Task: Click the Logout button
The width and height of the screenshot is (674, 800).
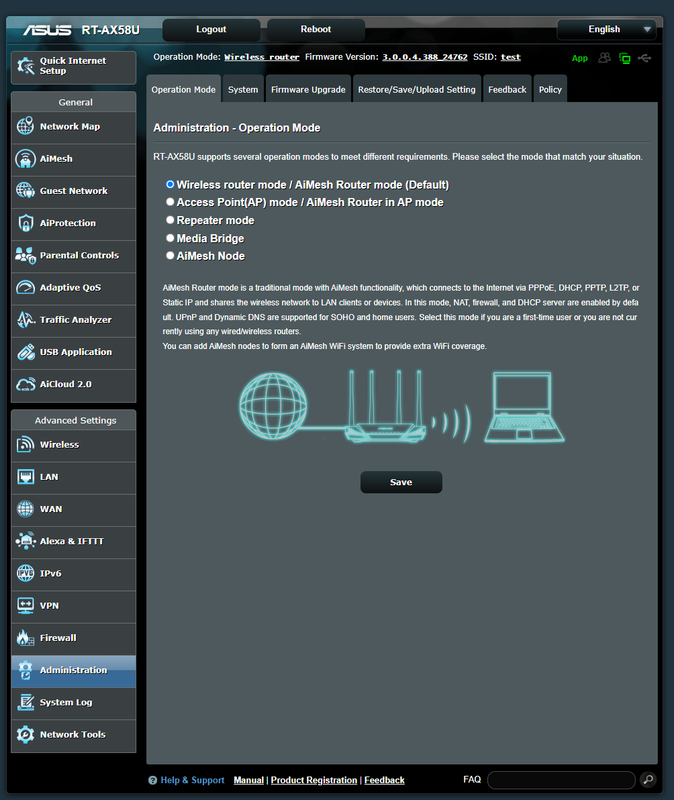Action: tap(211, 30)
